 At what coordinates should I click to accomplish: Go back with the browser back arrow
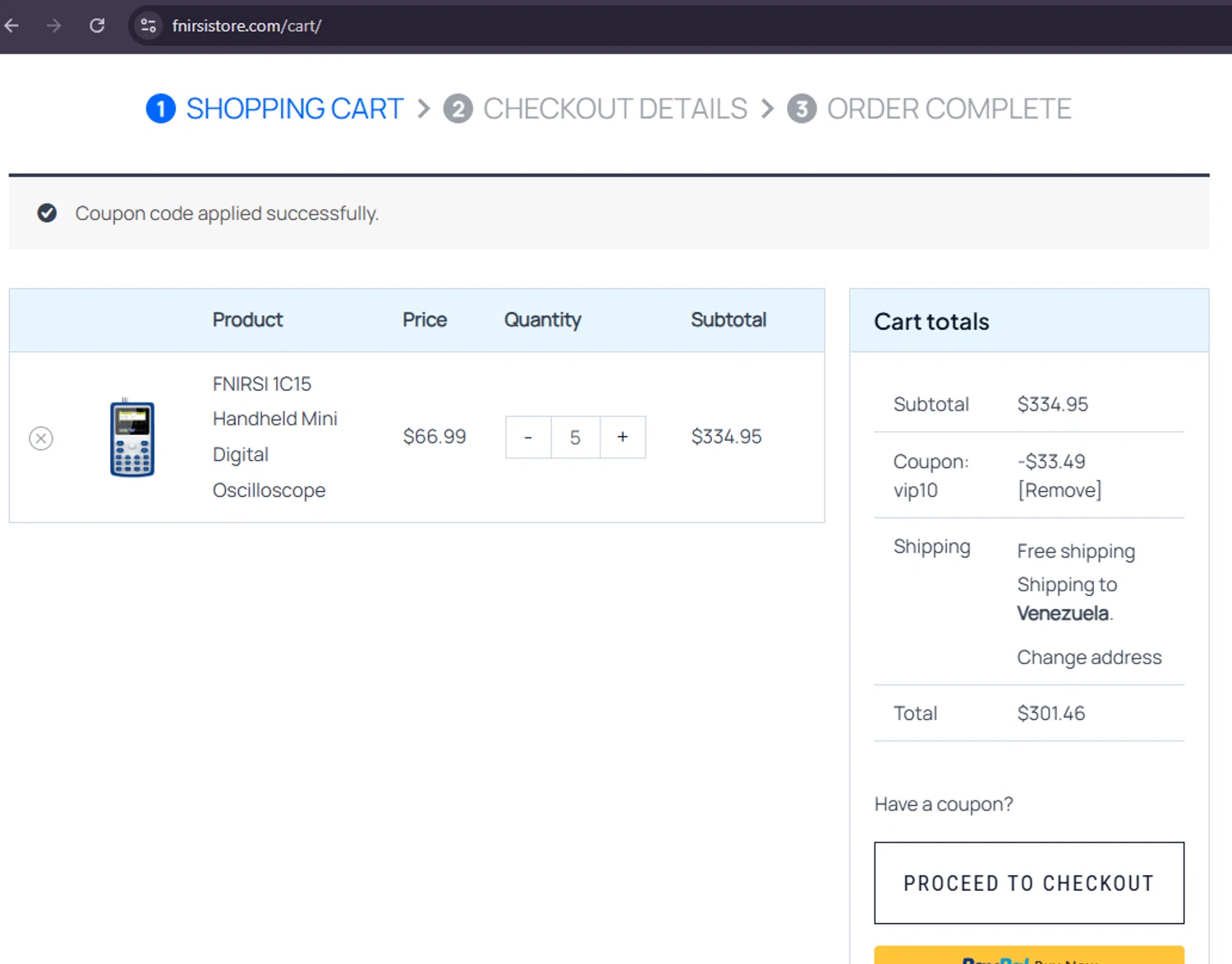[11, 25]
